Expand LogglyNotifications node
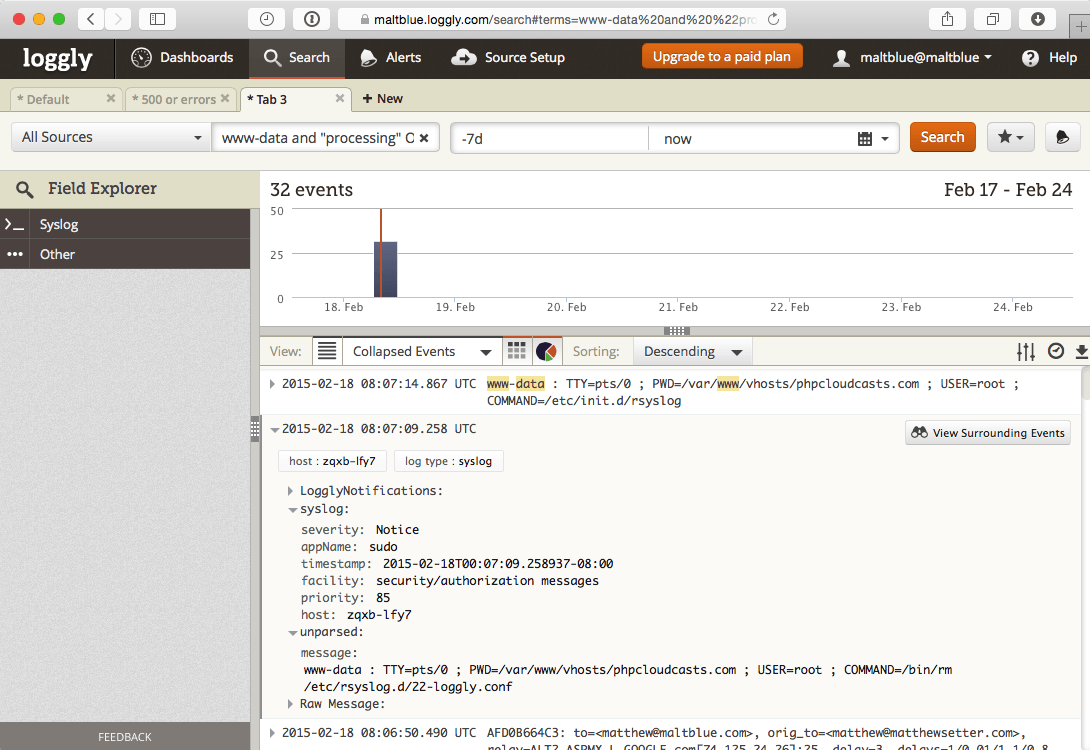1090x750 pixels. [291, 491]
